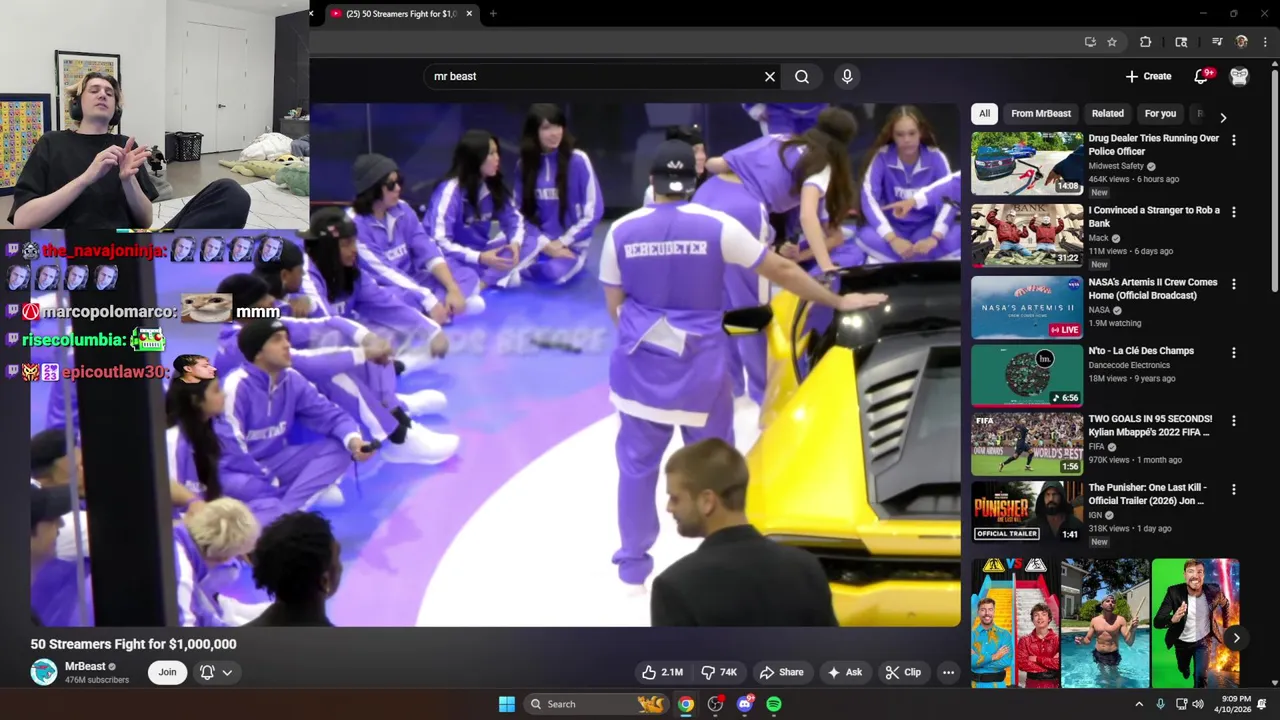Open Chrome three-dot menu

[x=1265, y=42]
